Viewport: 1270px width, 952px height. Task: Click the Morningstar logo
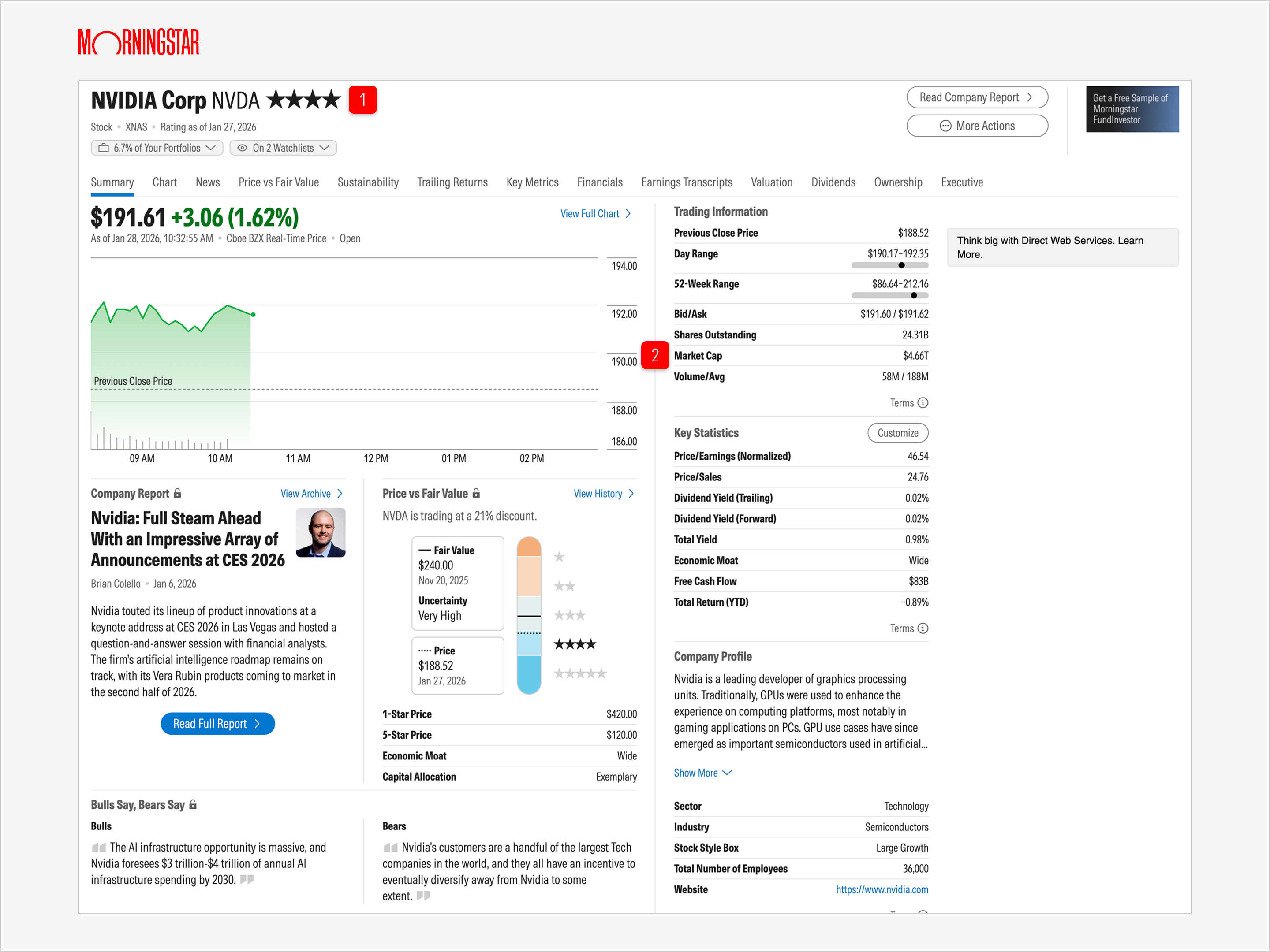coord(138,42)
